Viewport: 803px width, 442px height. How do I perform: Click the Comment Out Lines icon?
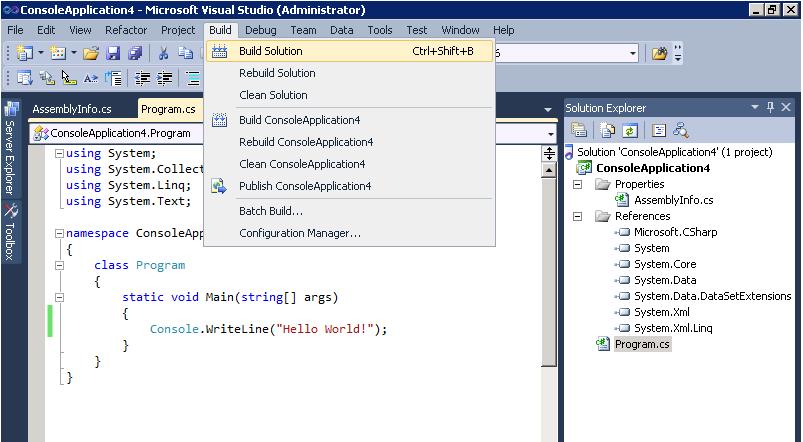[193, 78]
